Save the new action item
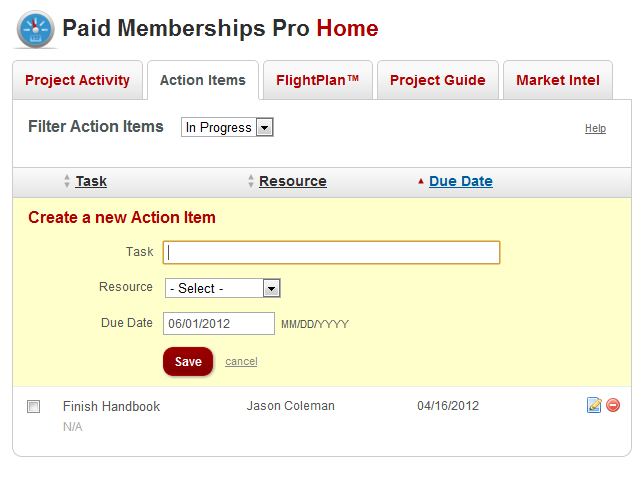 tap(188, 361)
